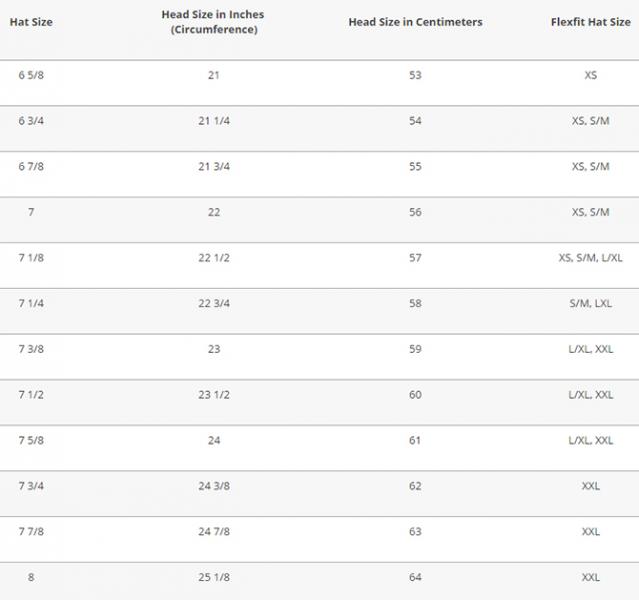The image size is (639, 600).
Task: Click the 60 centimeters cell
Action: click(415, 395)
